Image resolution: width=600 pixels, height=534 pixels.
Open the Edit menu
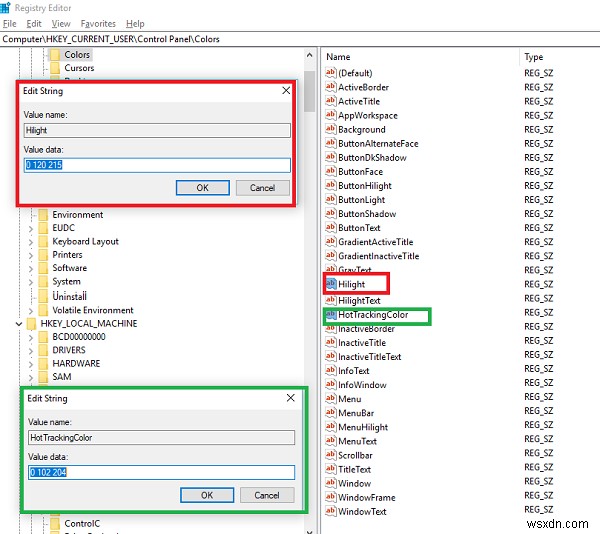click(x=34, y=24)
